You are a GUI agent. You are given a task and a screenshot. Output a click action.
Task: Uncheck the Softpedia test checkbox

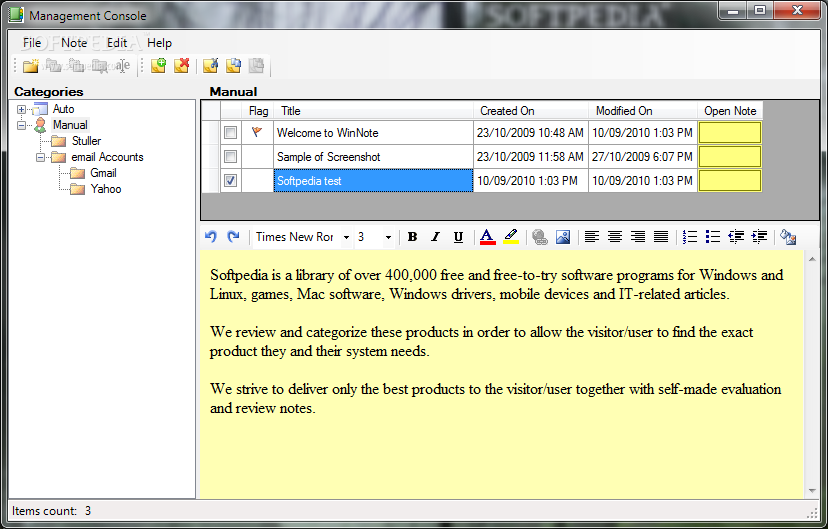point(230,181)
